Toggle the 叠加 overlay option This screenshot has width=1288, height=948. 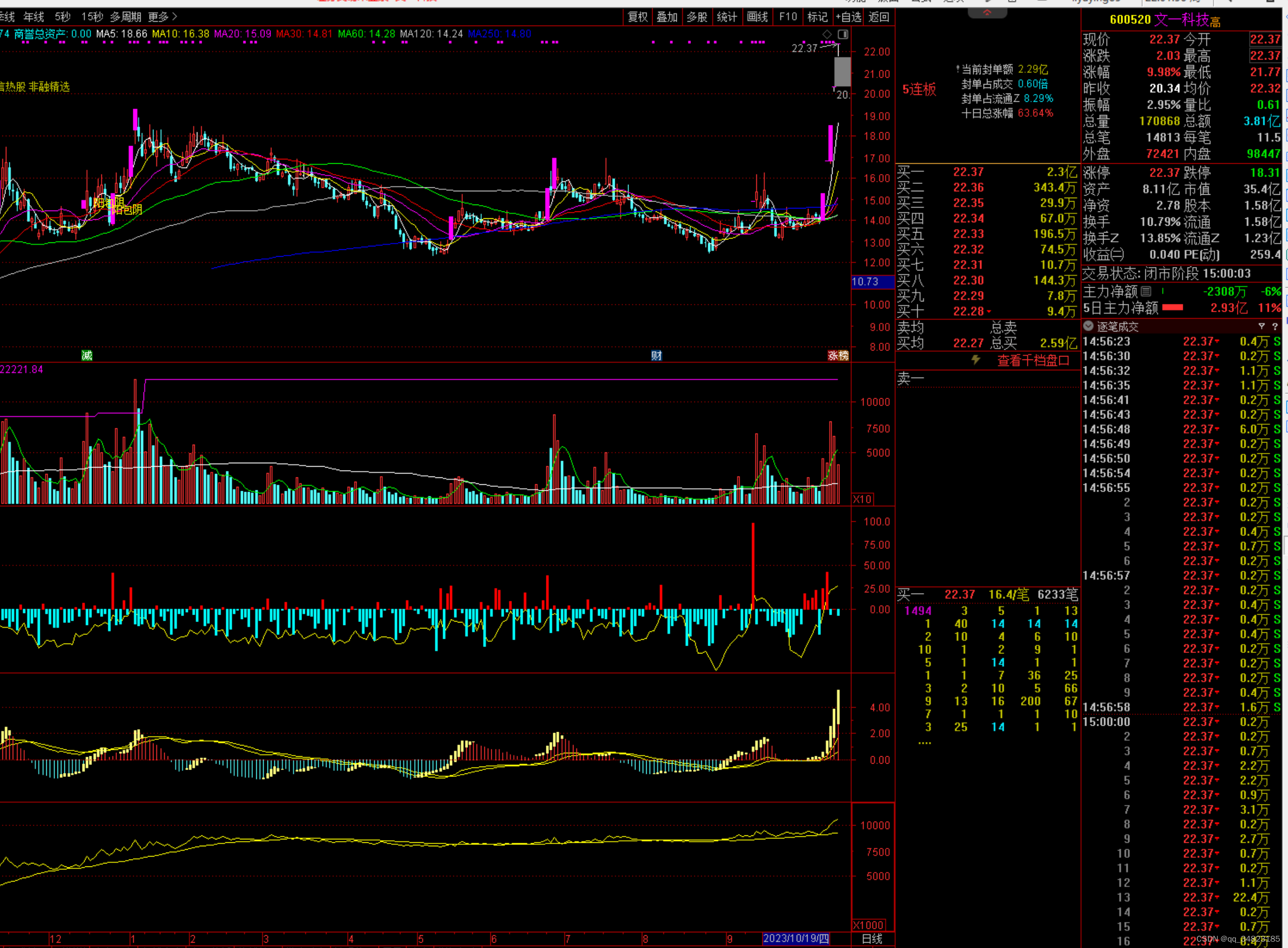point(667,17)
